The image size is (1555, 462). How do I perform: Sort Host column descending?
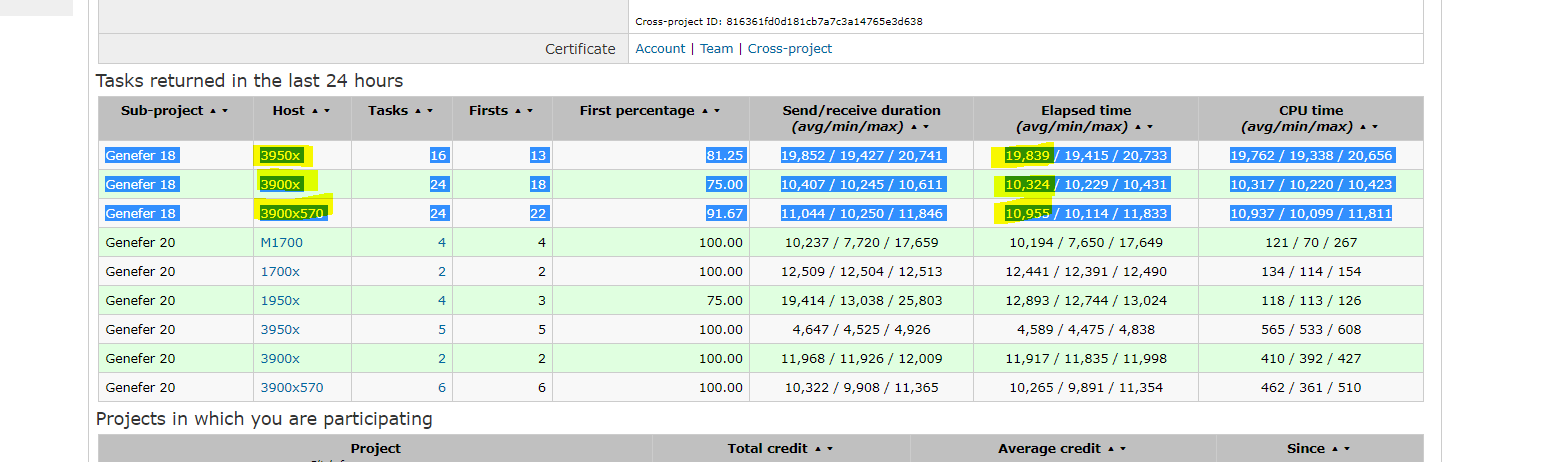tap(327, 111)
